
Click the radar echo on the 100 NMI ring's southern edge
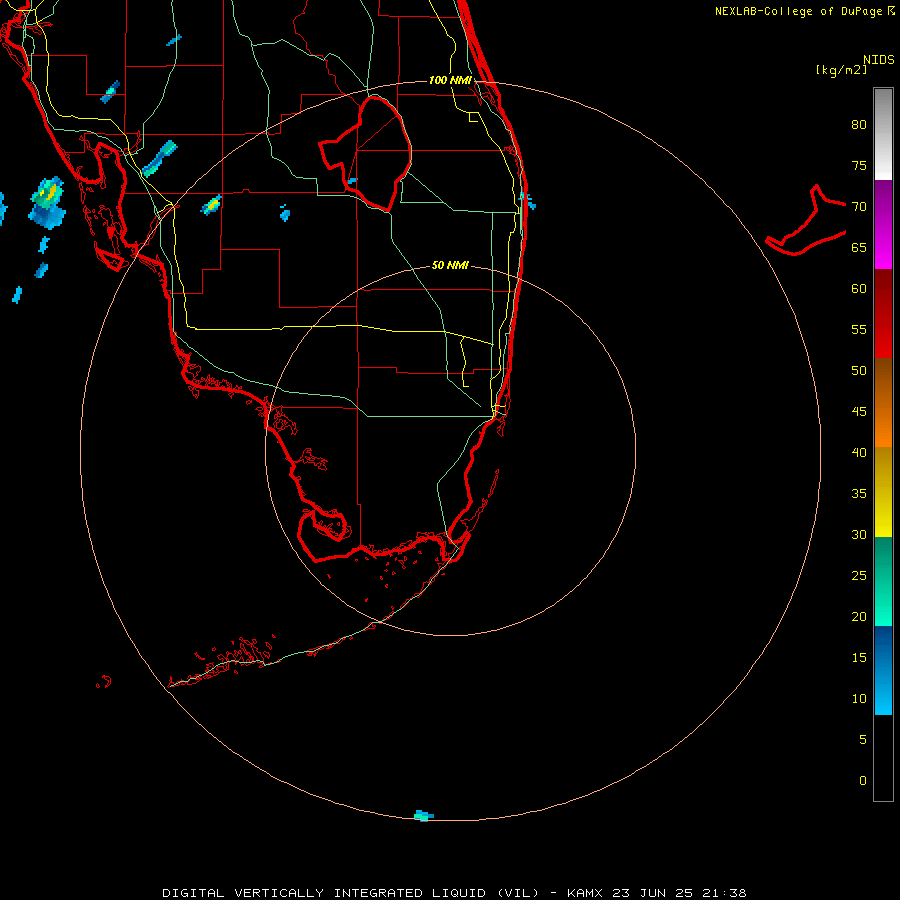424,816
